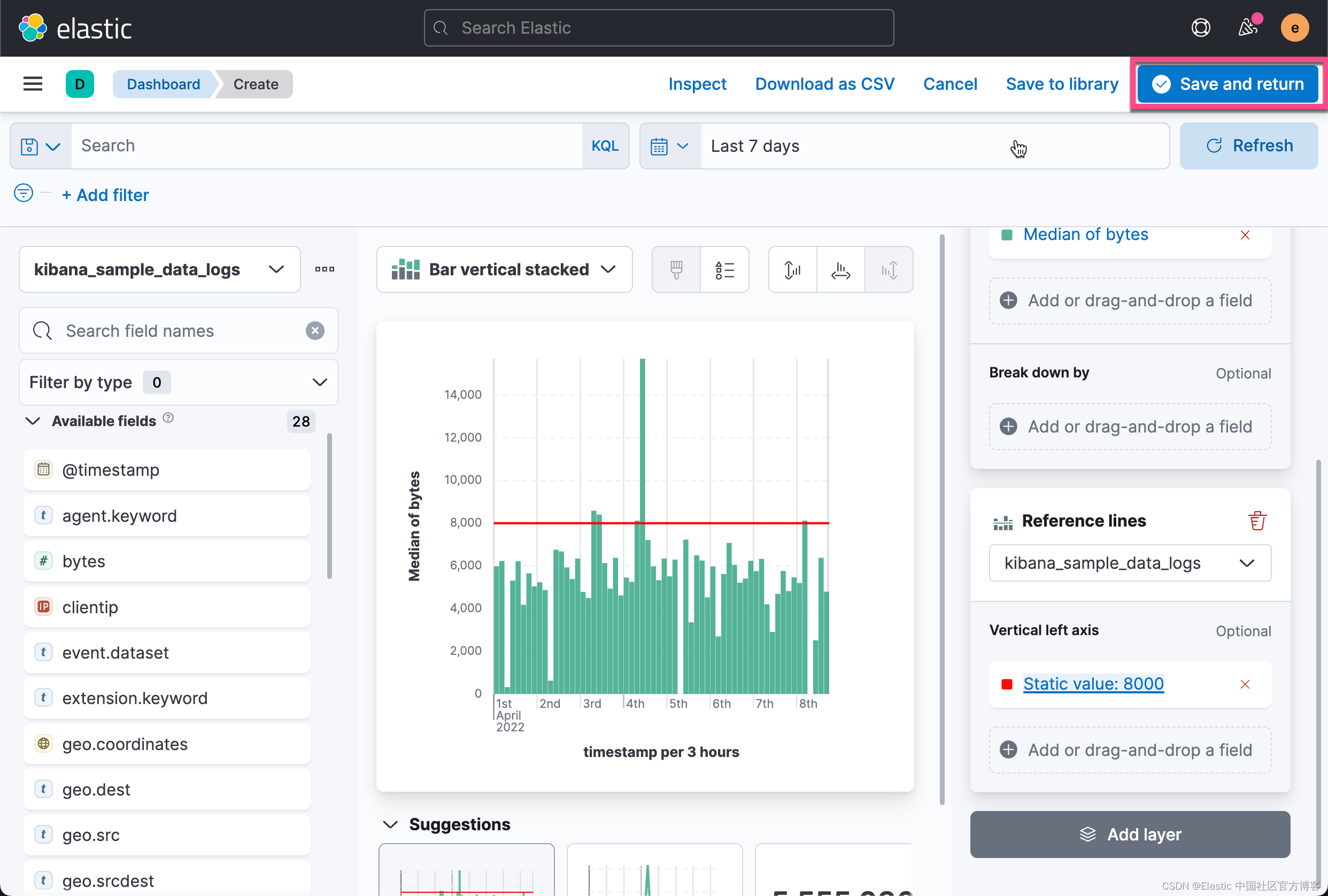The width and height of the screenshot is (1328, 896).
Task: Go to the Dashboard breadcrumb
Action: coord(164,84)
